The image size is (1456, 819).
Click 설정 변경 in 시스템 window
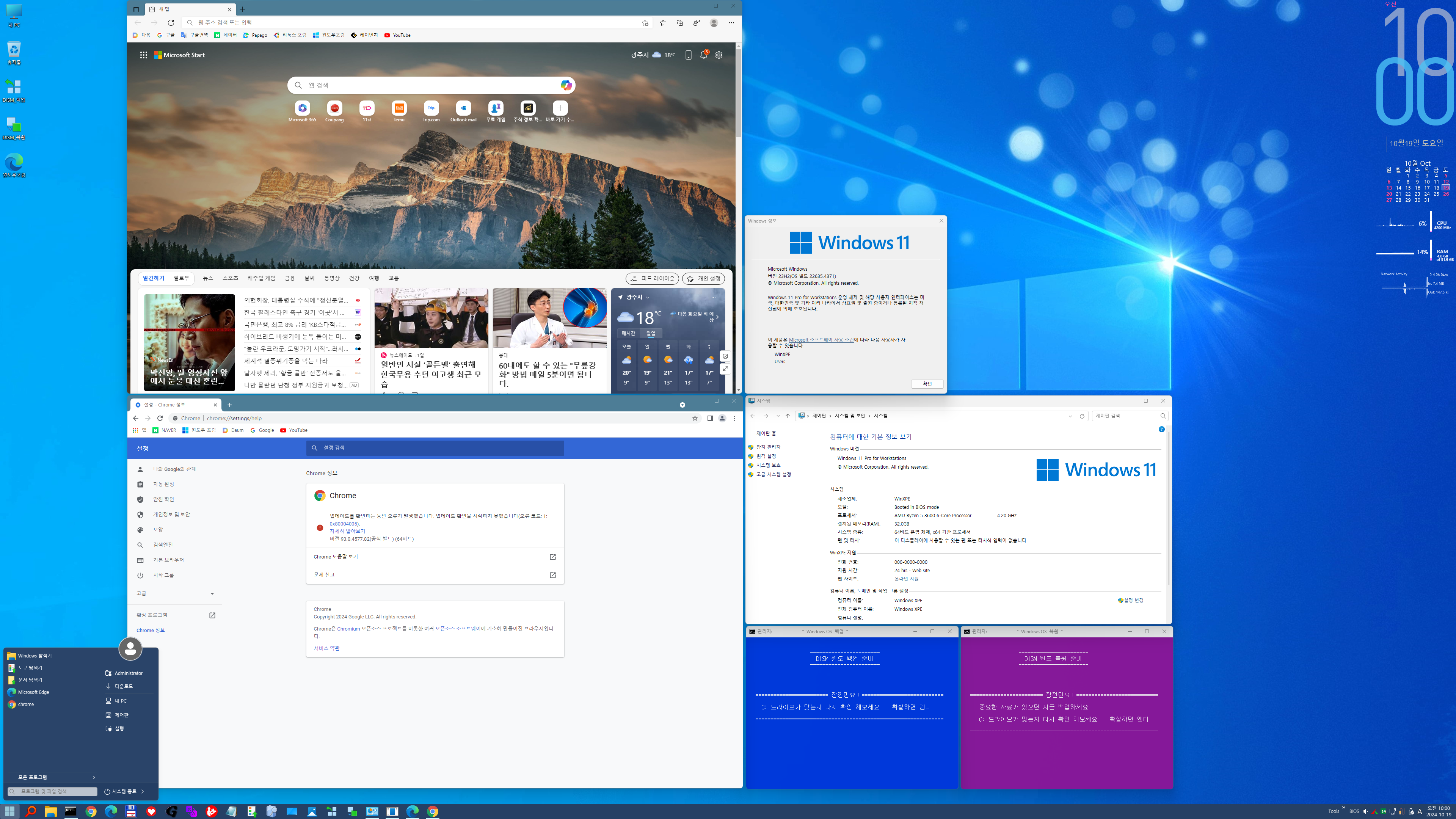point(1130,600)
